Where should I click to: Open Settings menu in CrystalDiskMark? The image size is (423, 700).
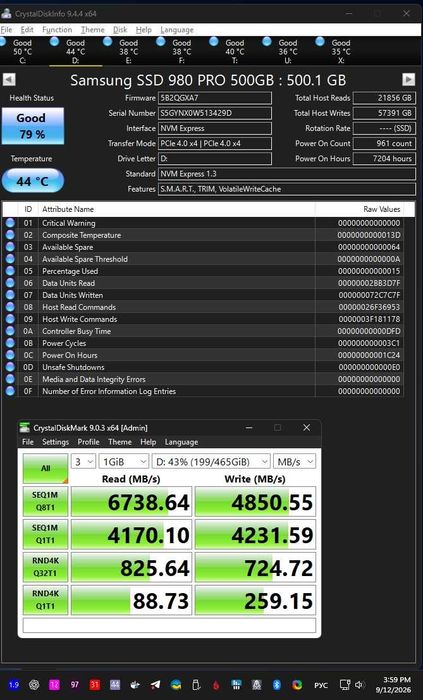[x=55, y=442]
